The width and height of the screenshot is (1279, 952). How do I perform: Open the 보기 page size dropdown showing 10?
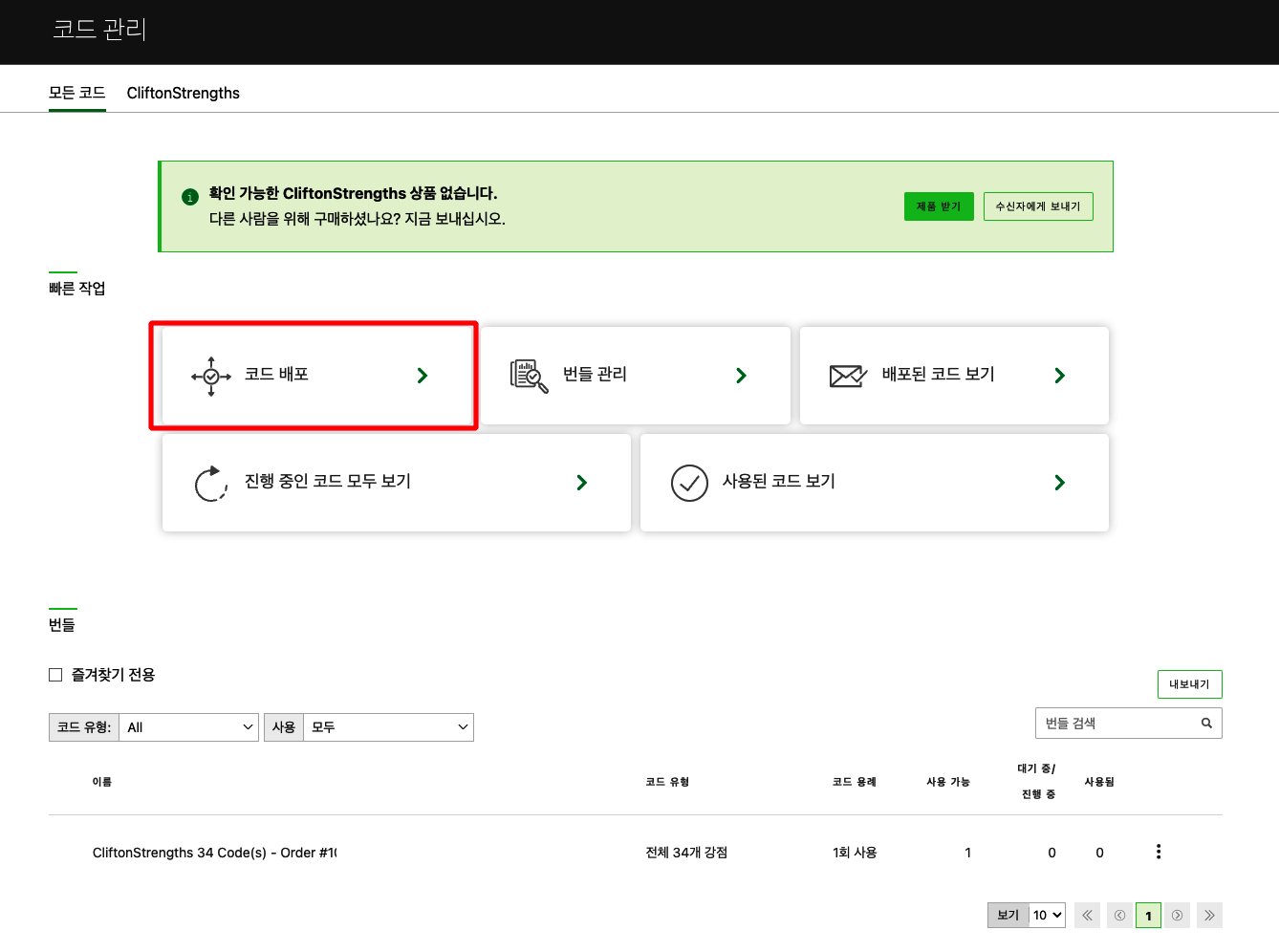[1048, 916]
